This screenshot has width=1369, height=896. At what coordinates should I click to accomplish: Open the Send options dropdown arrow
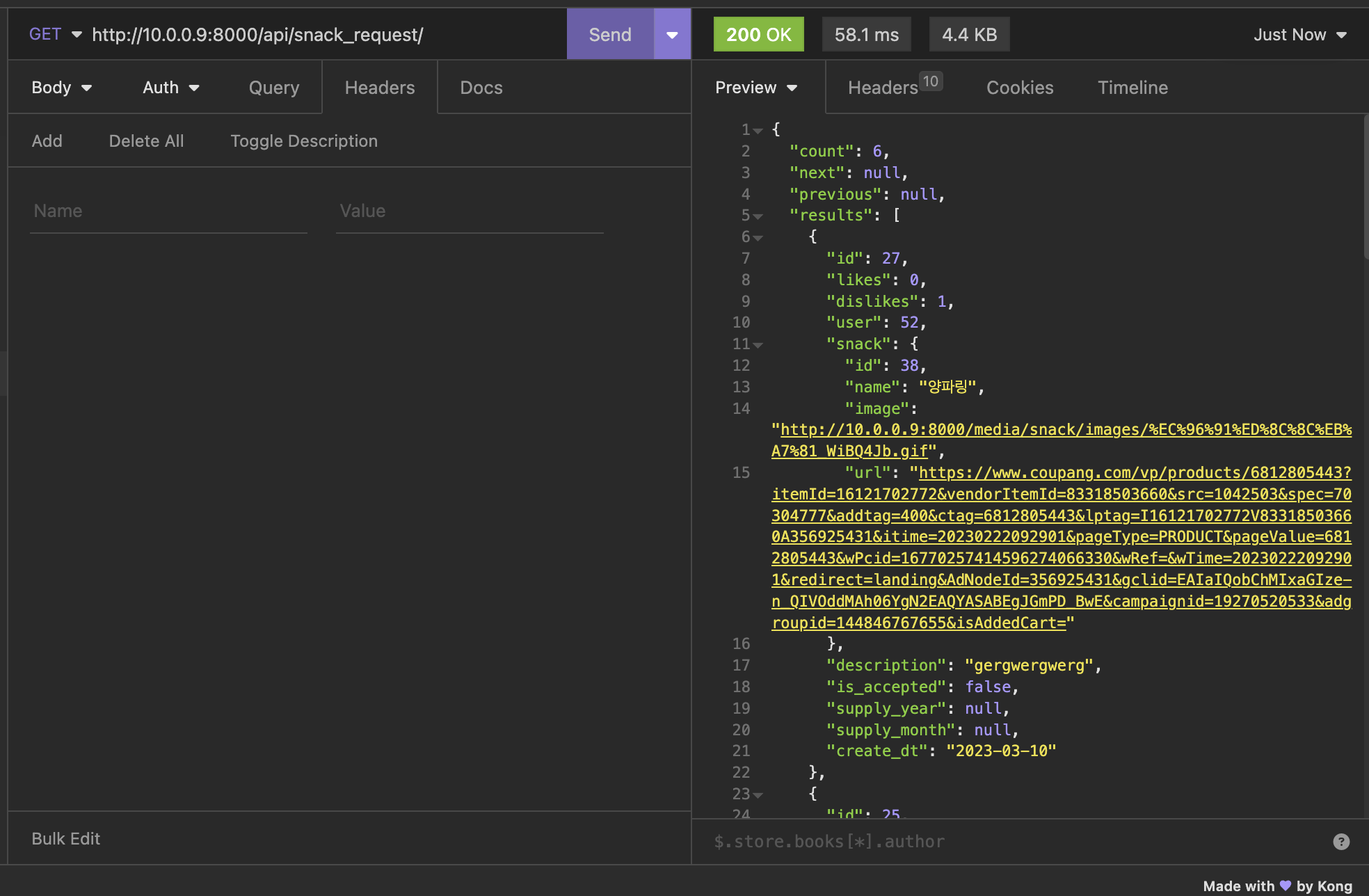click(672, 35)
